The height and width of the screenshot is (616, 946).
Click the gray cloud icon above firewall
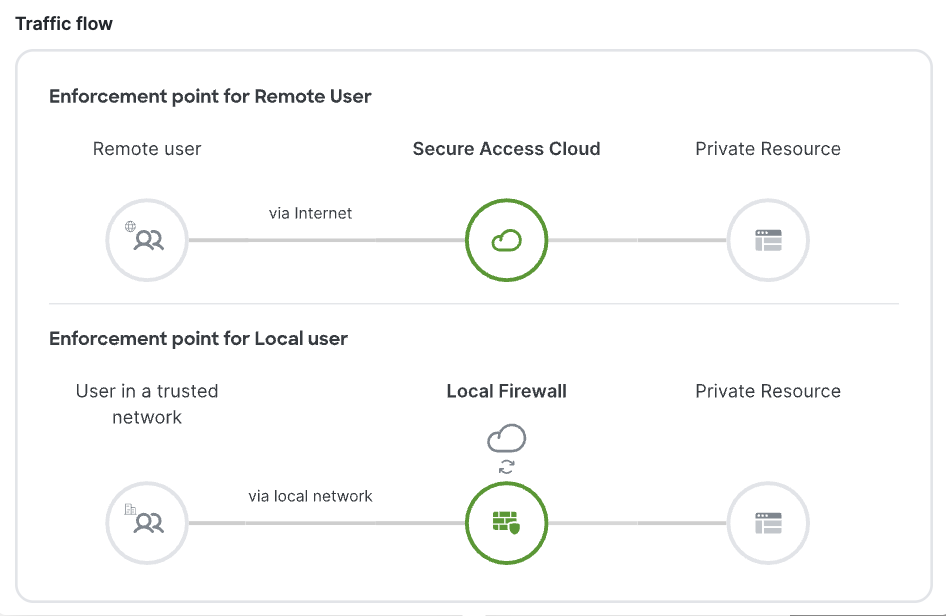(506, 438)
